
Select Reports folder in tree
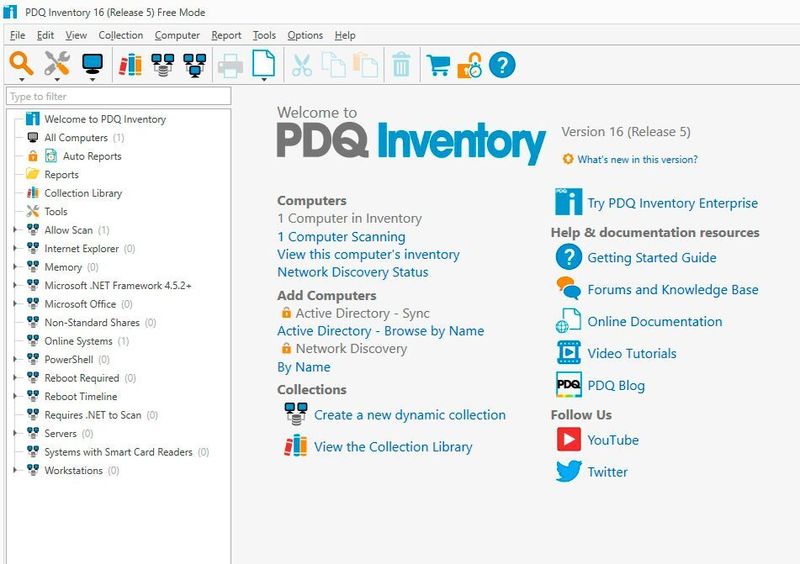[x=61, y=175]
